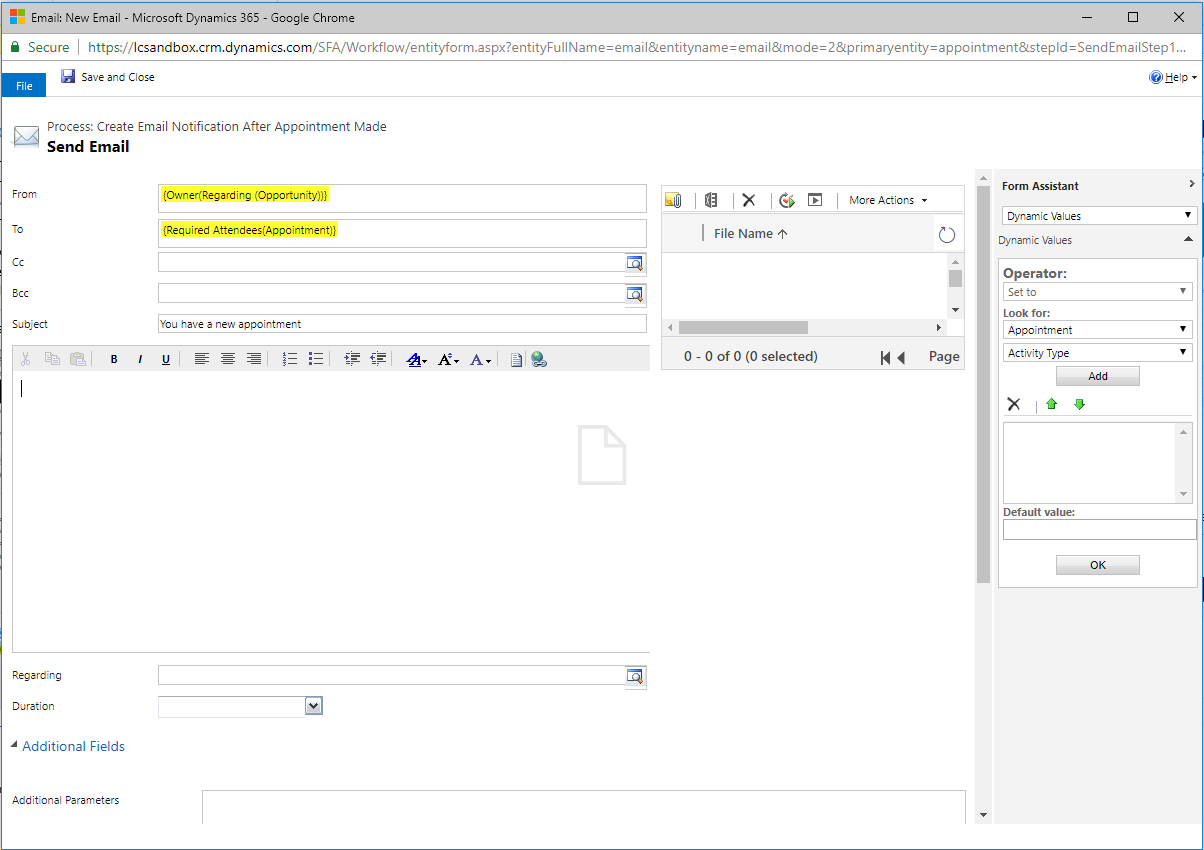Viewport: 1204px width, 850px height.
Task: Move selected value up with green arrow
Action: [x=1051, y=404]
